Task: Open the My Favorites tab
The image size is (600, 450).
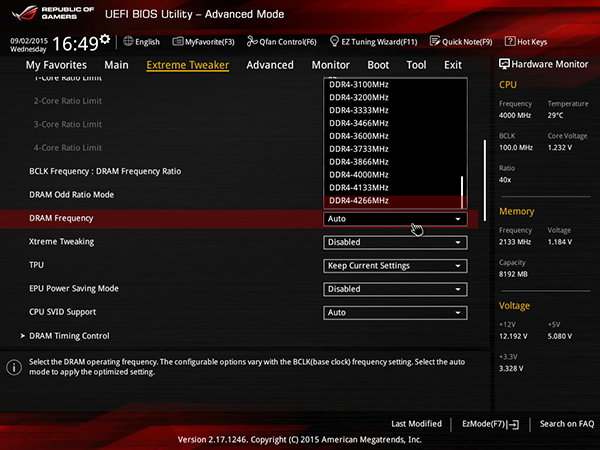Action: click(x=56, y=65)
